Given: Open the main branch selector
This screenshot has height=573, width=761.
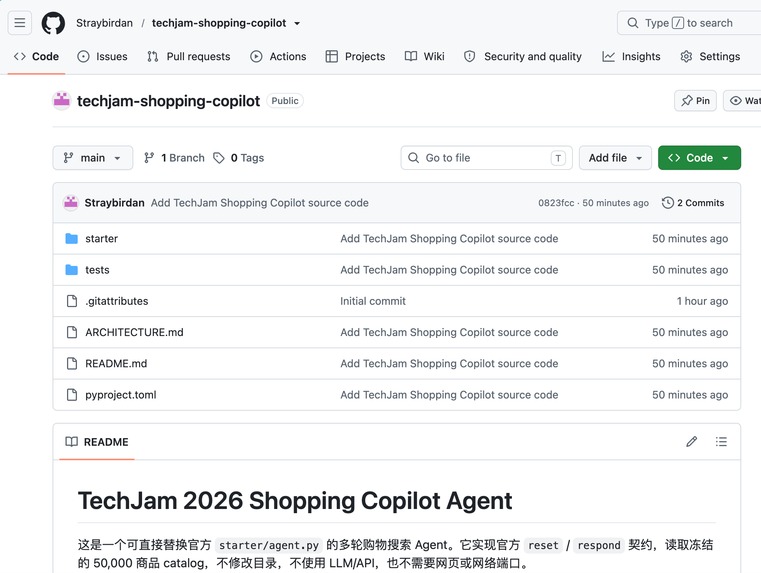Looking at the screenshot, I should coord(93,158).
